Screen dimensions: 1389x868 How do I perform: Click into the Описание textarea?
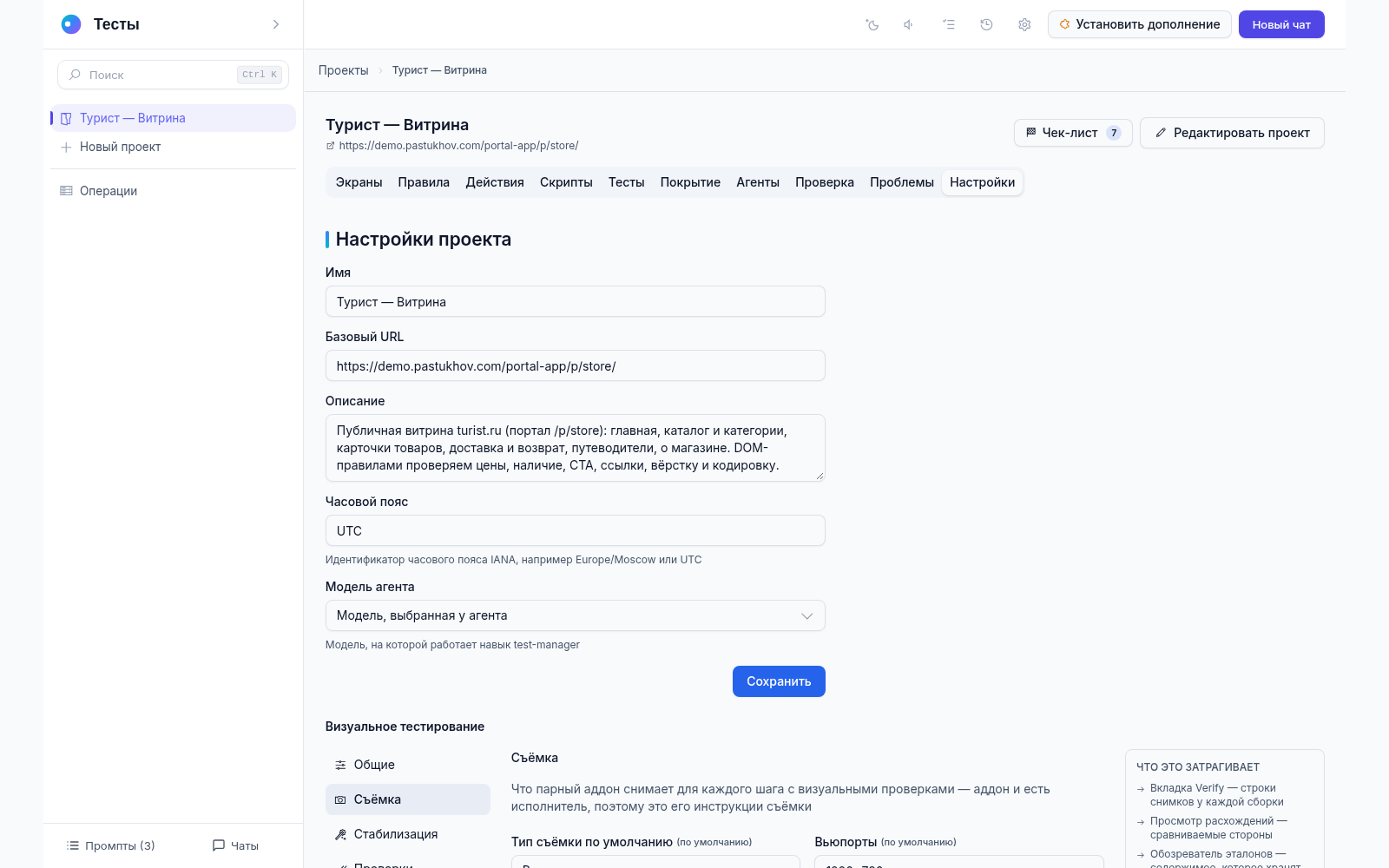point(576,448)
